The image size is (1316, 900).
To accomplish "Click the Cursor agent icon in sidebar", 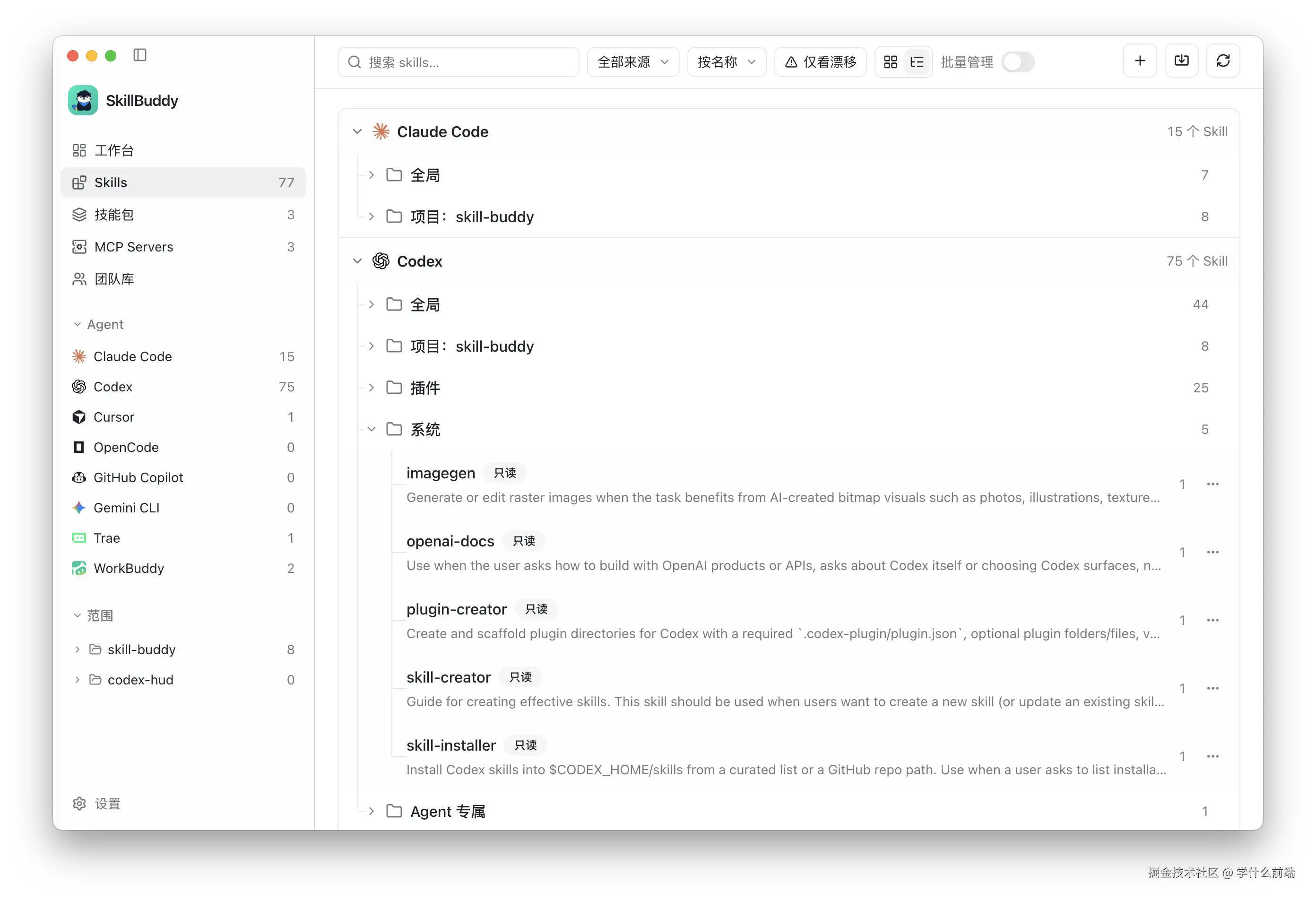I will 79,417.
